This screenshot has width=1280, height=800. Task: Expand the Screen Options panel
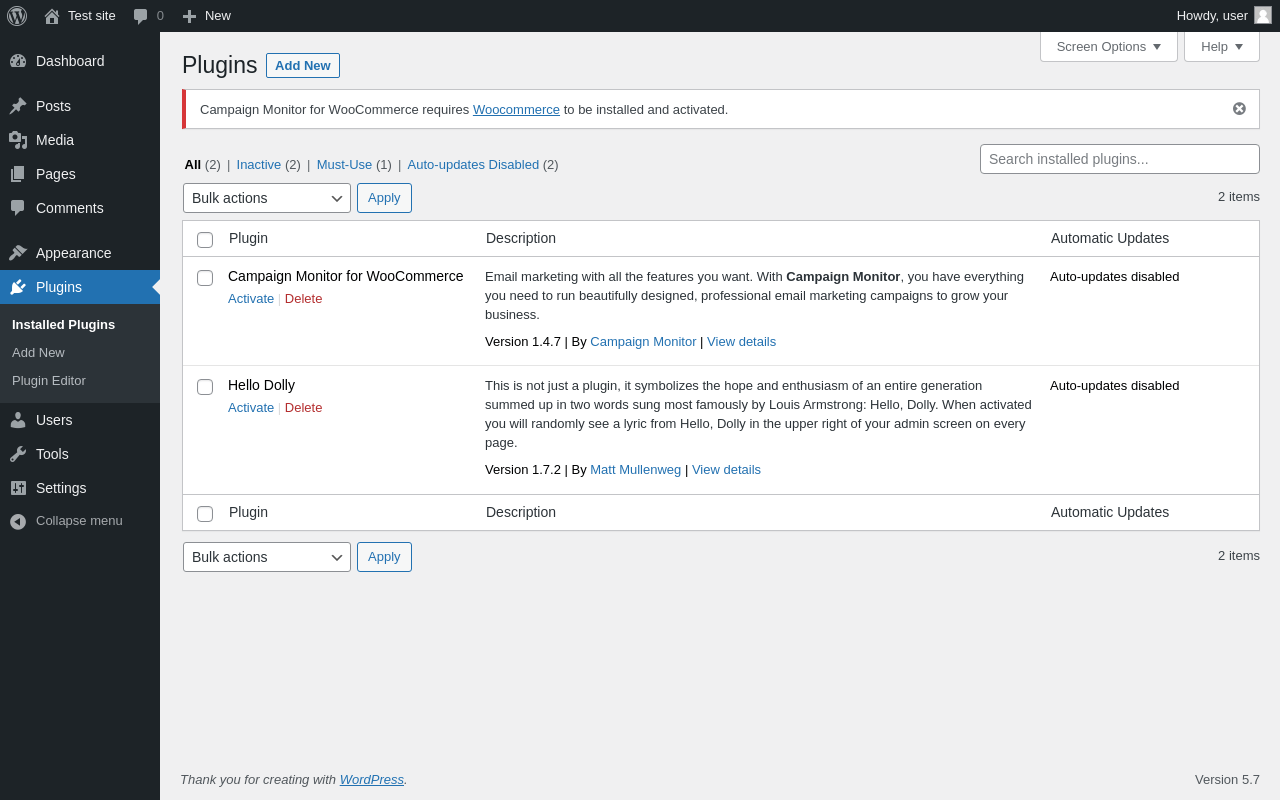click(1109, 46)
